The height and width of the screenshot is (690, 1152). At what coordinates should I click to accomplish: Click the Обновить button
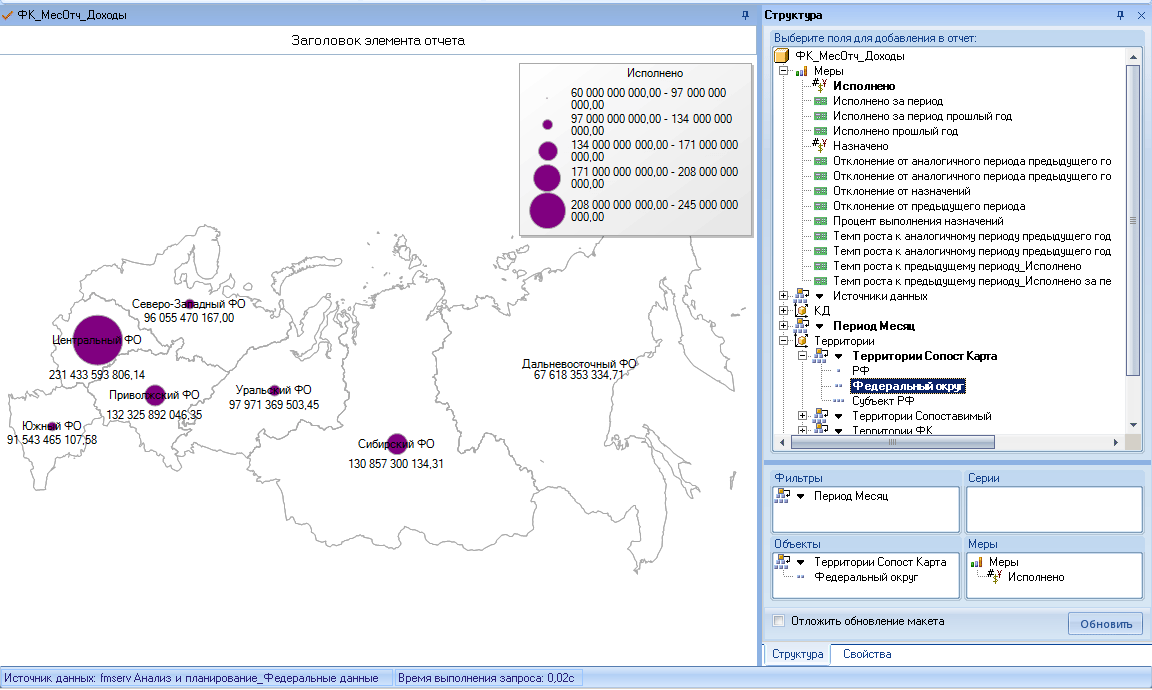click(x=1106, y=624)
